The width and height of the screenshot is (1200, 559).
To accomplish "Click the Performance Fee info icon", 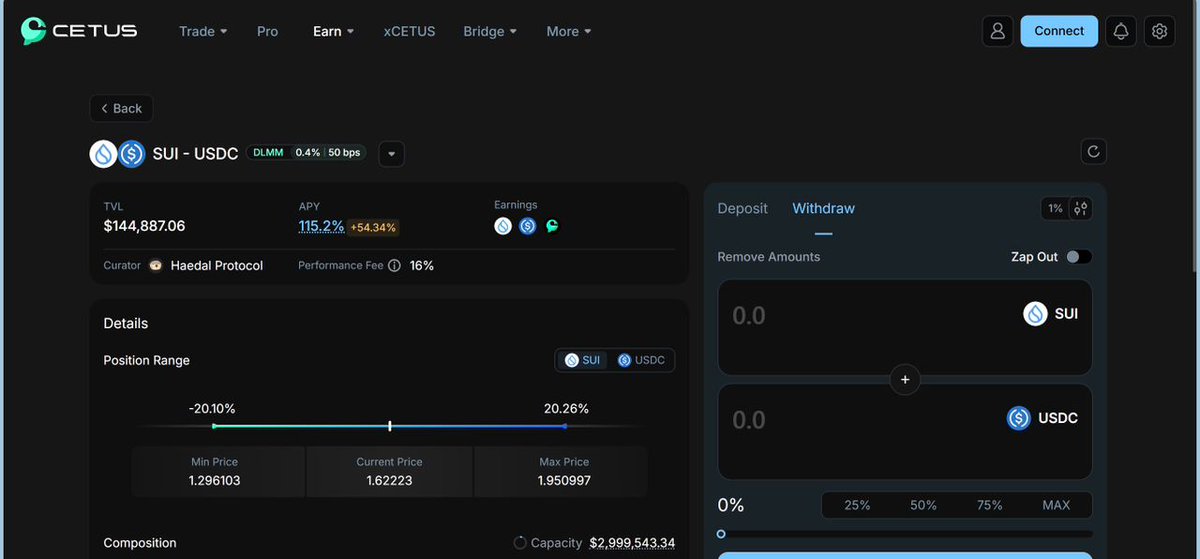I will (x=394, y=266).
